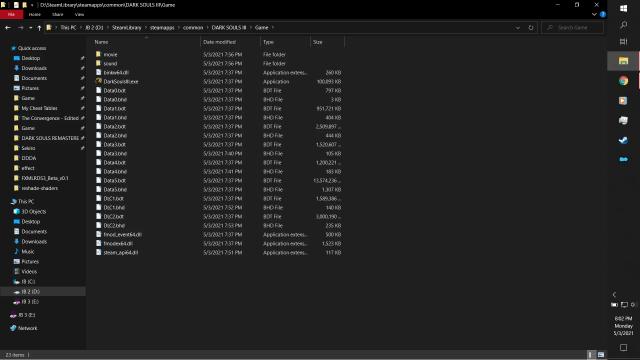Open the View ribbon tab
The width and height of the screenshot is (640, 360).
(x=79, y=14)
